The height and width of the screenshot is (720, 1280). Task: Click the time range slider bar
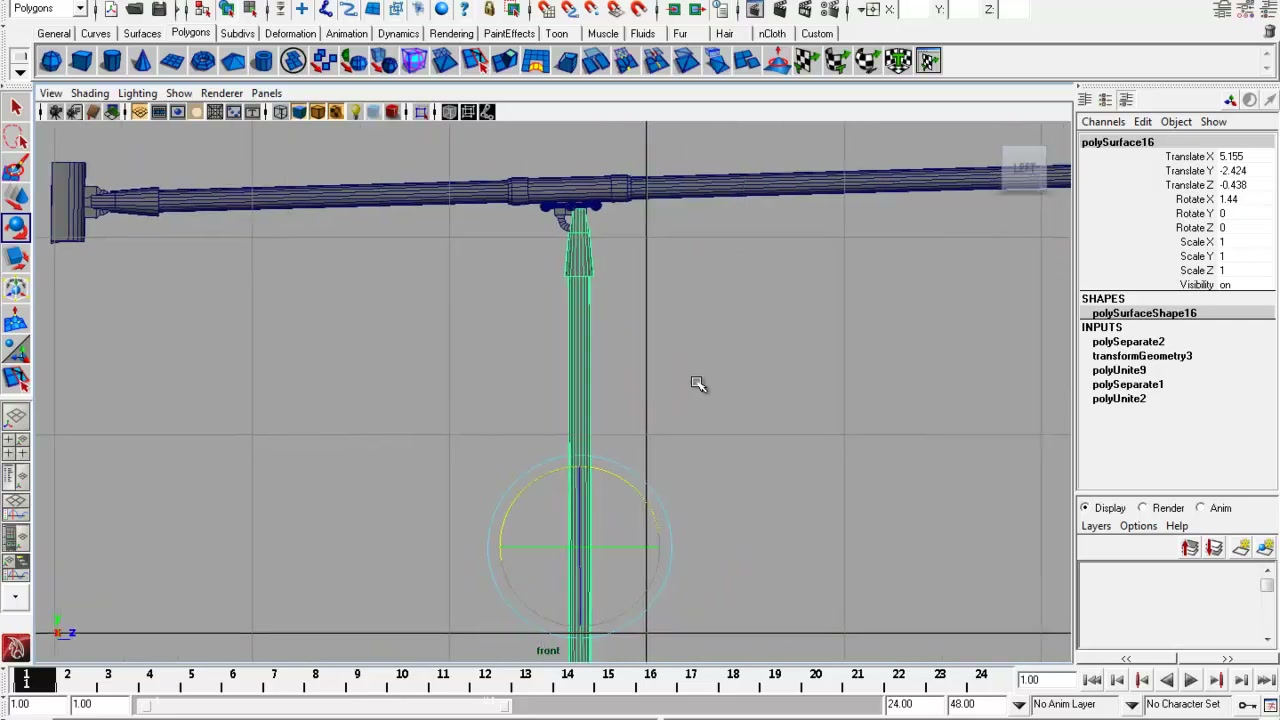tap(323, 705)
